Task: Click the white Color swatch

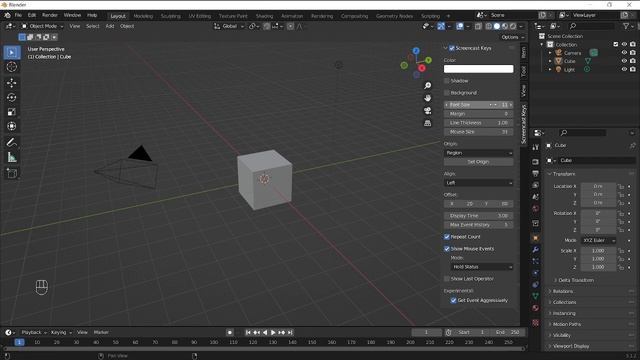Action: 478,69
